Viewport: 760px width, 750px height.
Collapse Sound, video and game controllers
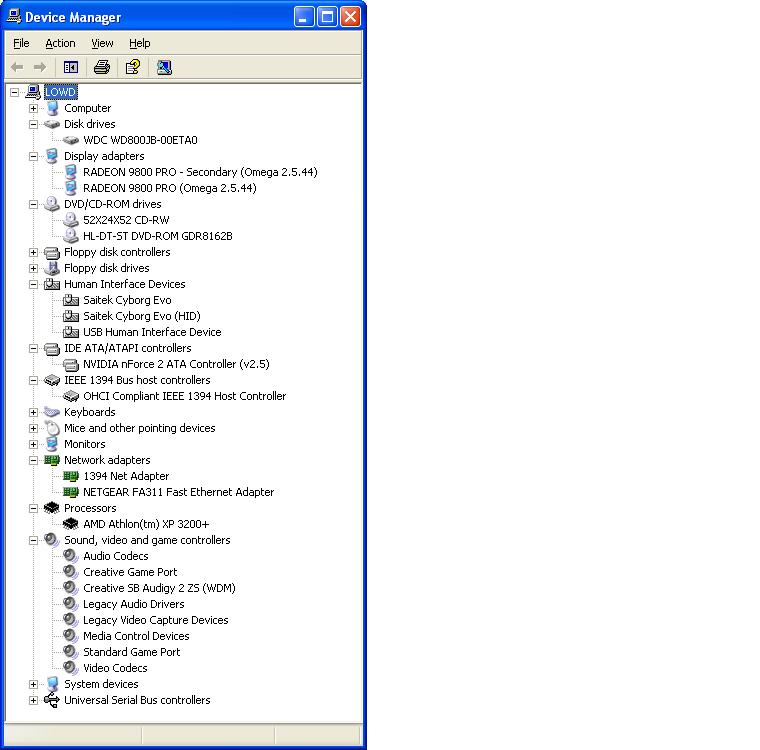pos(33,540)
